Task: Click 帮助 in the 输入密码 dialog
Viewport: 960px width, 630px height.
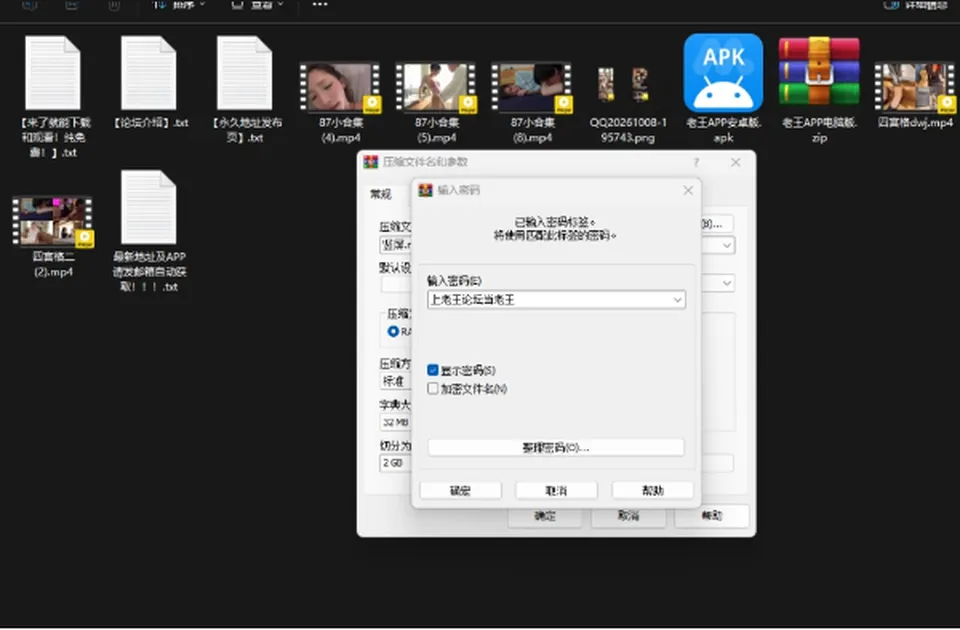Action: [653, 490]
